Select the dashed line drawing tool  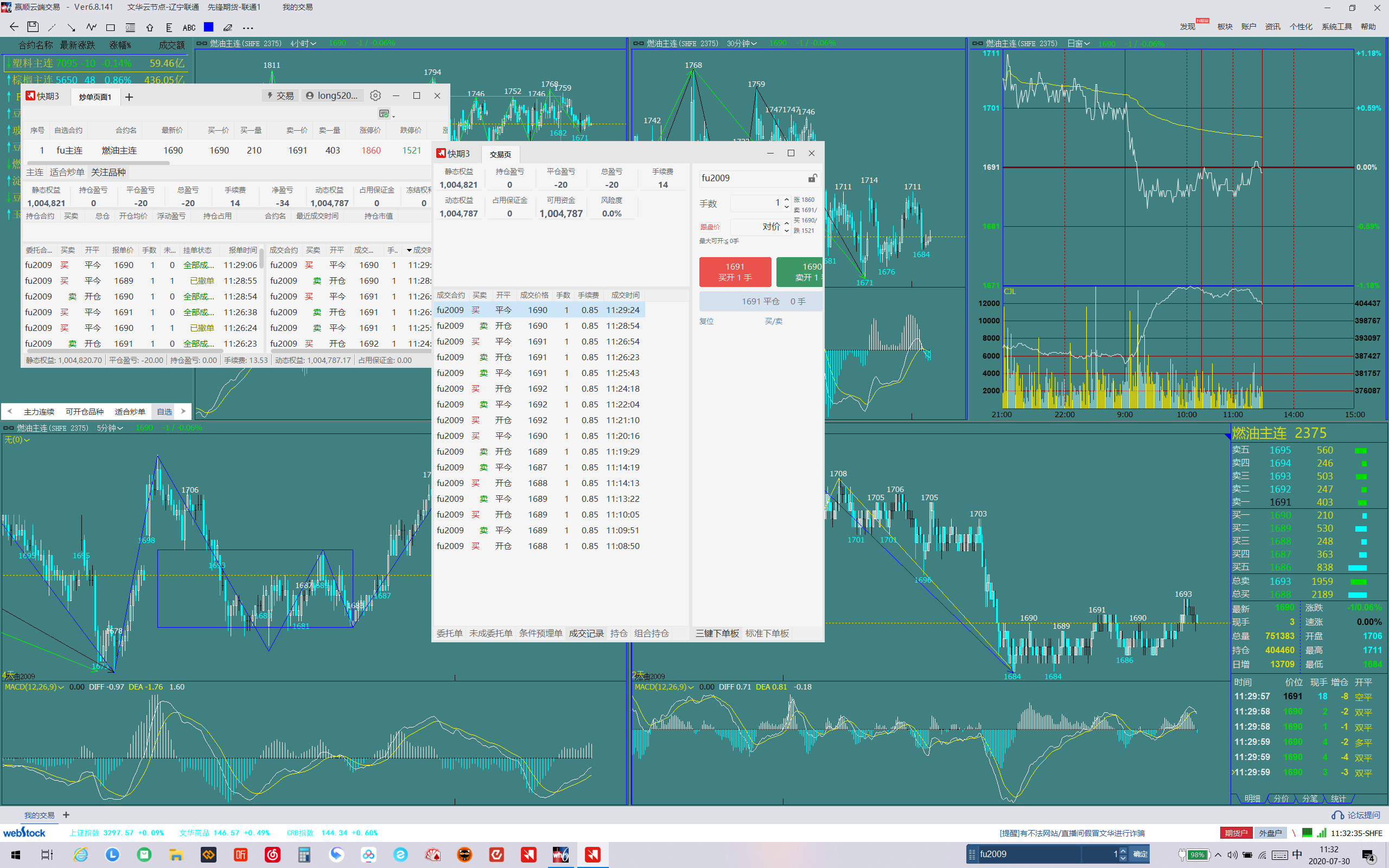(52, 27)
